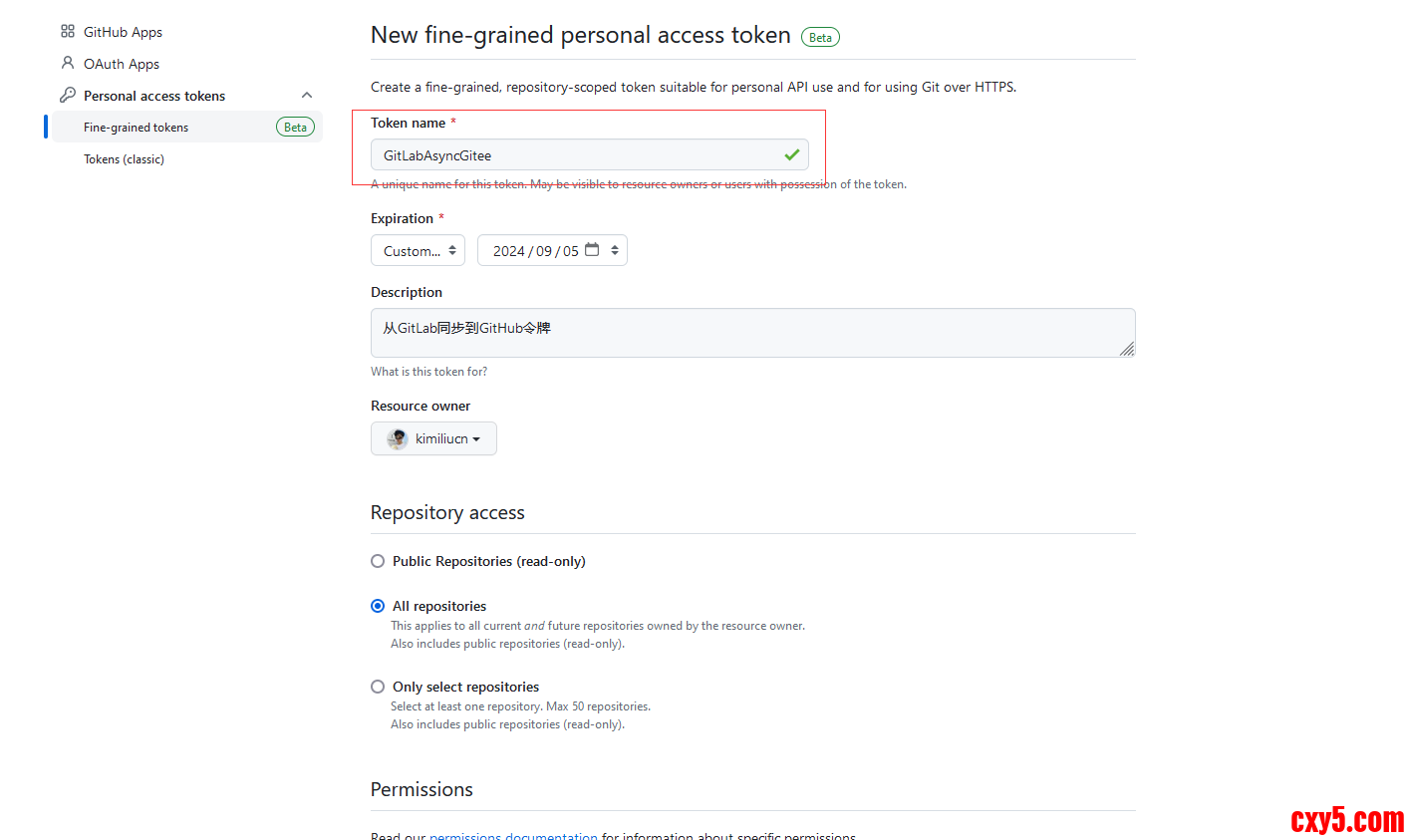
Task: Click the OAuth Apps person icon
Action: coord(68,63)
